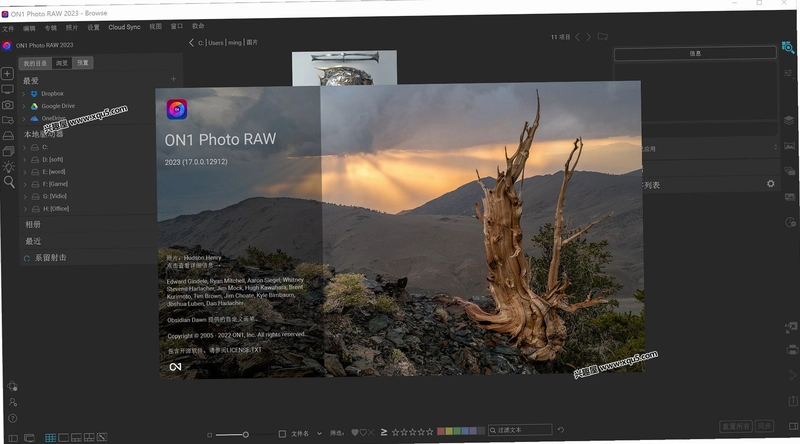Open the 编辑 menu

point(29,28)
